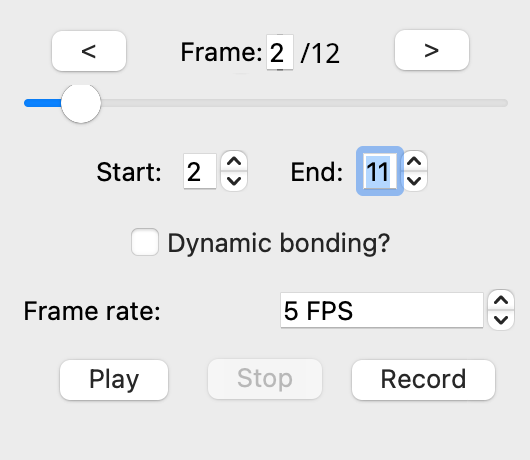Go to the previous frame with <
530x460 pixels.
89,51
